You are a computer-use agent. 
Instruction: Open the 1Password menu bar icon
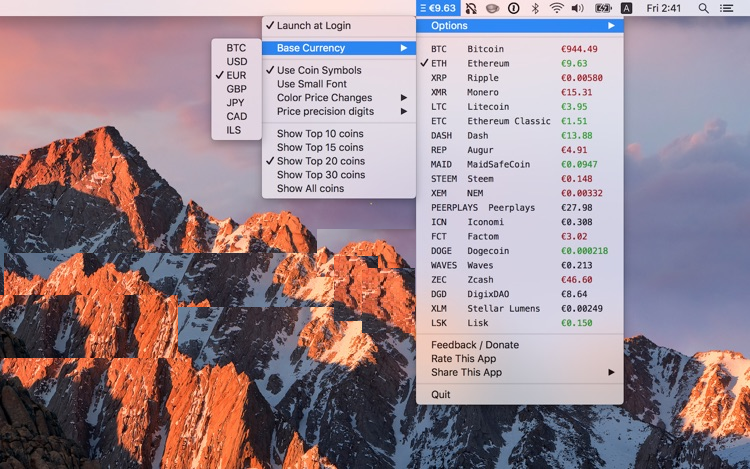click(514, 8)
